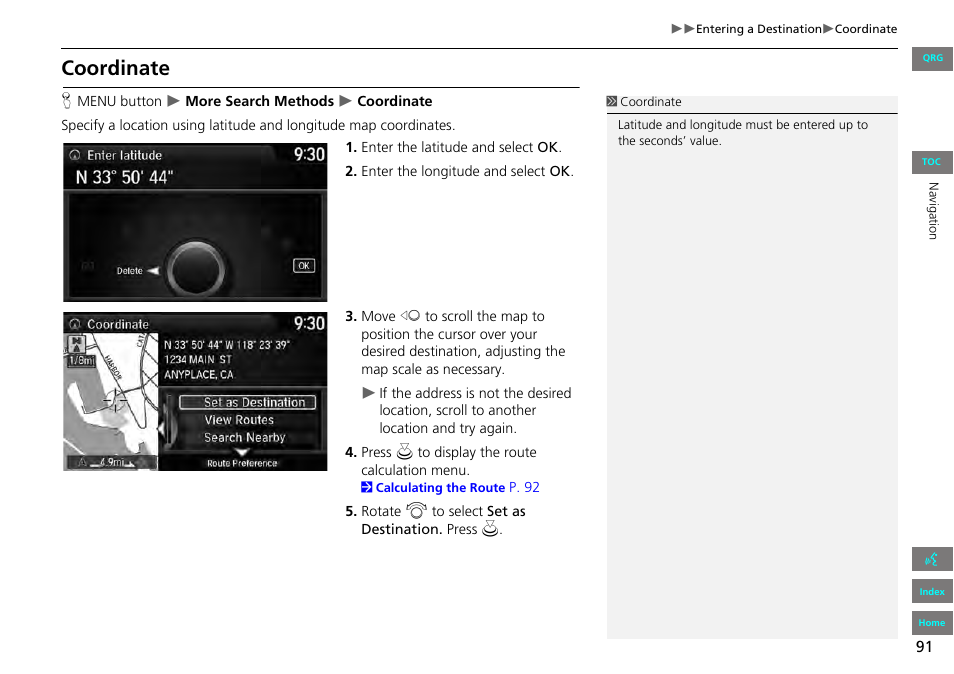Click the link arrow icon before Calculating the Route
Viewport: 954px width, 674px height.
(x=366, y=487)
